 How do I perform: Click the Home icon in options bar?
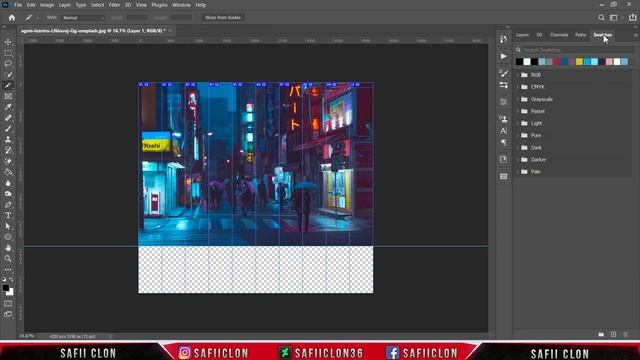tap(12, 18)
